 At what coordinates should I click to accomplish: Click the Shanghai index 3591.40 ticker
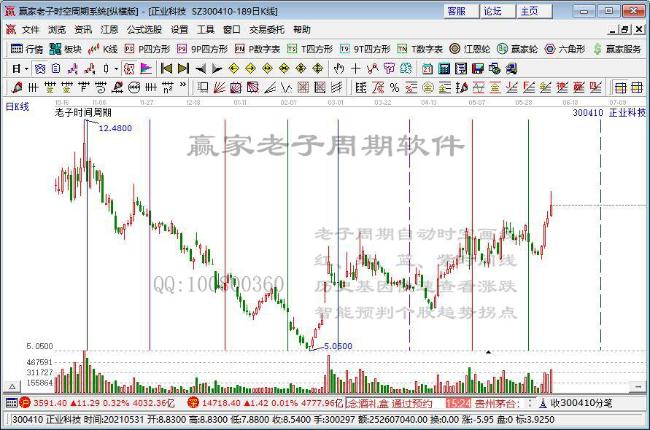(x=97, y=403)
